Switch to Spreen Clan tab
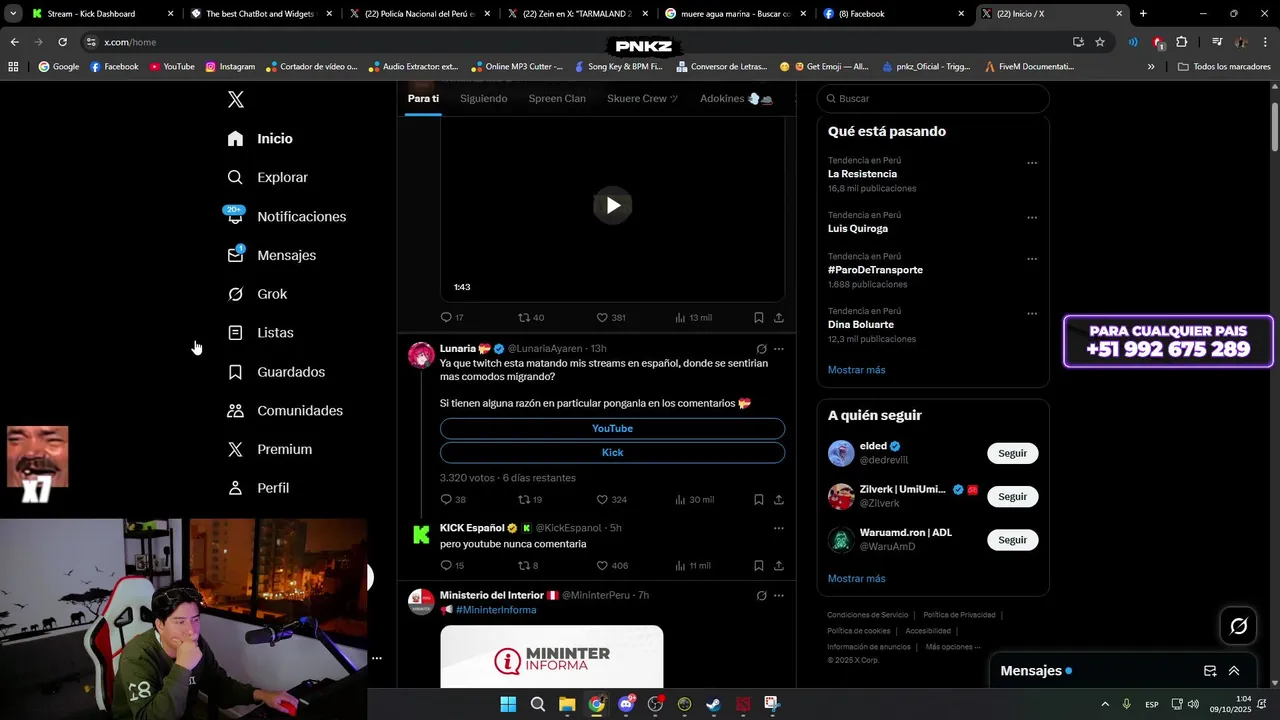The width and height of the screenshot is (1280, 720). [x=557, y=99]
